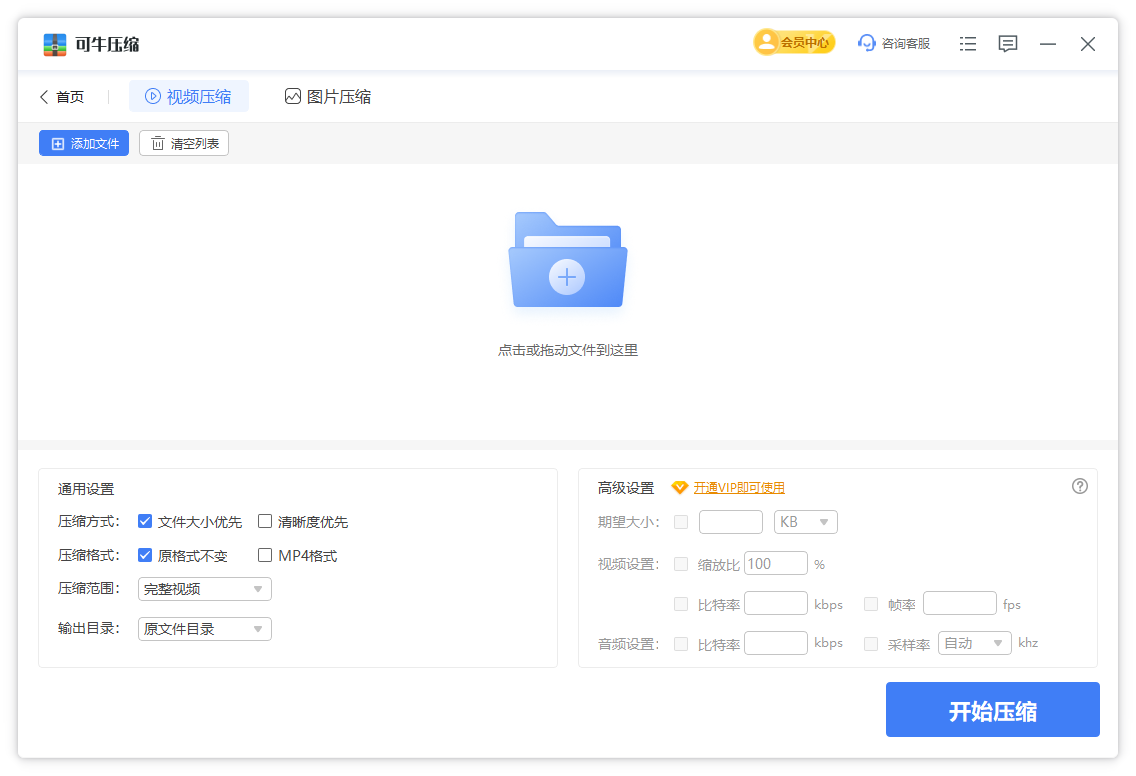Click the 清空列表 clear list button
Viewport: 1136px width, 776px height.
tap(184, 144)
